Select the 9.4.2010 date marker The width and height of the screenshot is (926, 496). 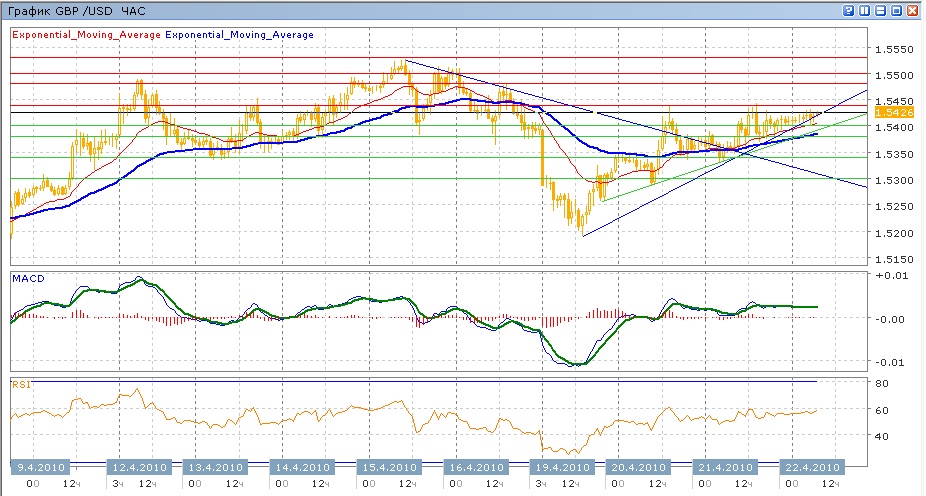(x=41, y=467)
